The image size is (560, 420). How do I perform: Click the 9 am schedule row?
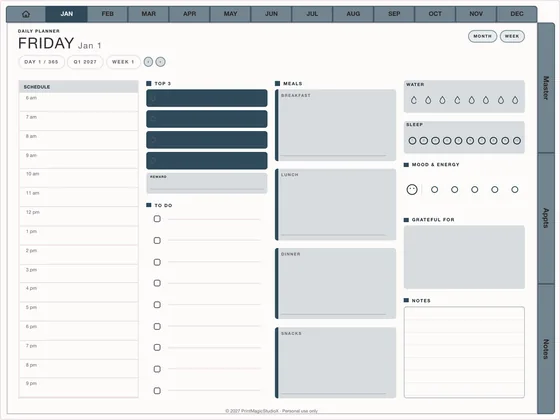79,159
